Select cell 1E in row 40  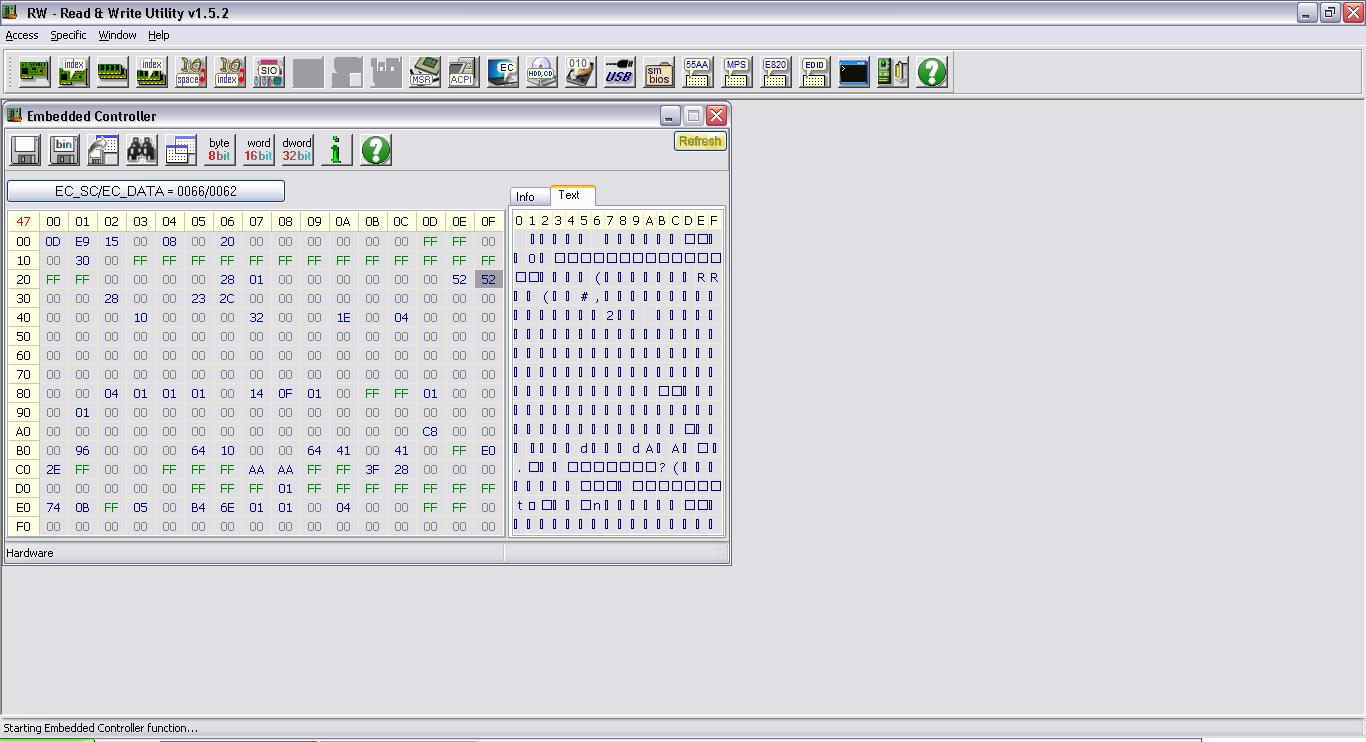[343, 317]
